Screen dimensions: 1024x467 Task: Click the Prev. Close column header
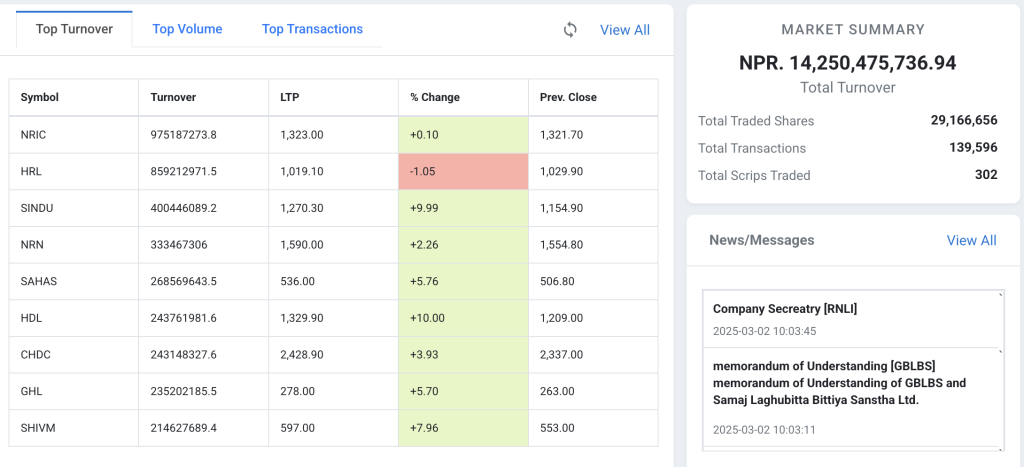pos(568,97)
